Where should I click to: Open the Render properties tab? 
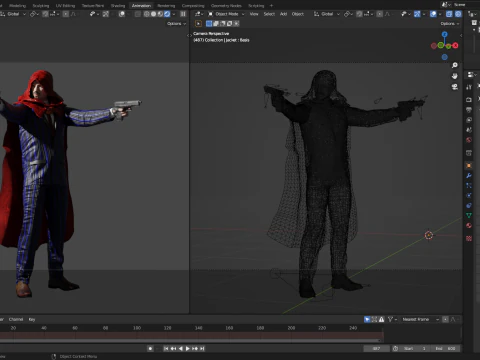(x=469, y=99)
